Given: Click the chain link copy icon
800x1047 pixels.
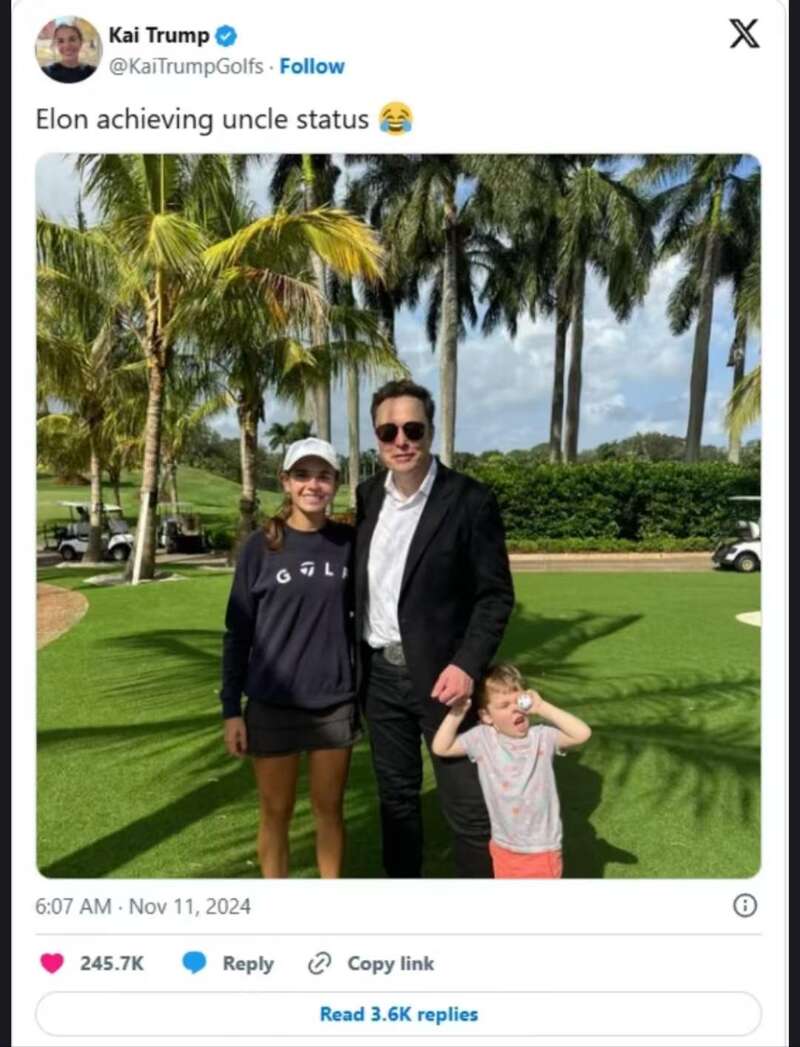Looking at the screenshot, I should click(x=319, y=964).
